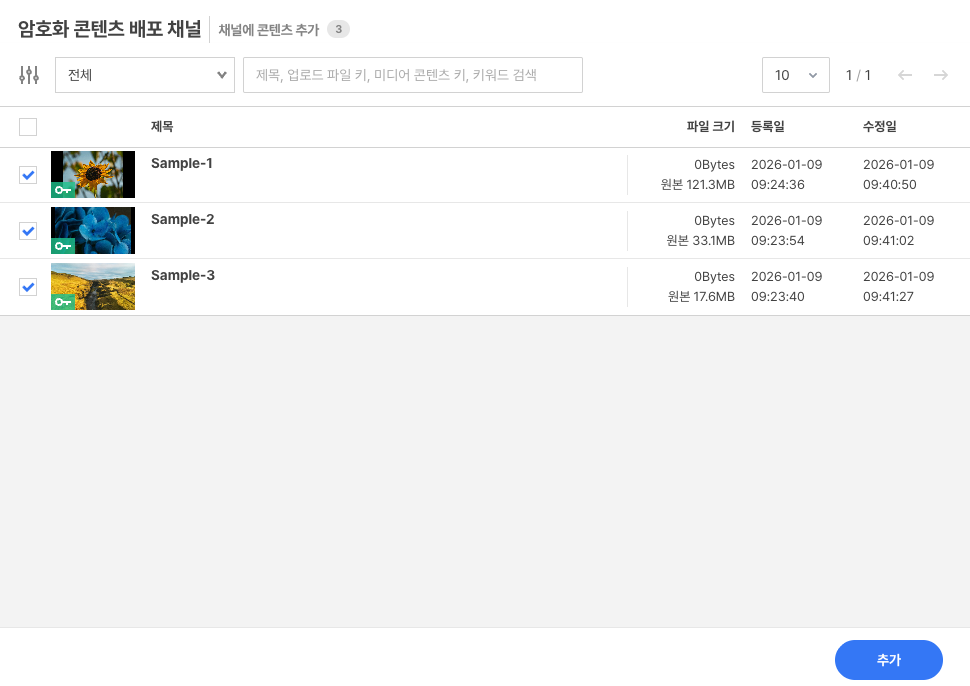Click the sliders icon near the filter dropdown

pos(29,74)
